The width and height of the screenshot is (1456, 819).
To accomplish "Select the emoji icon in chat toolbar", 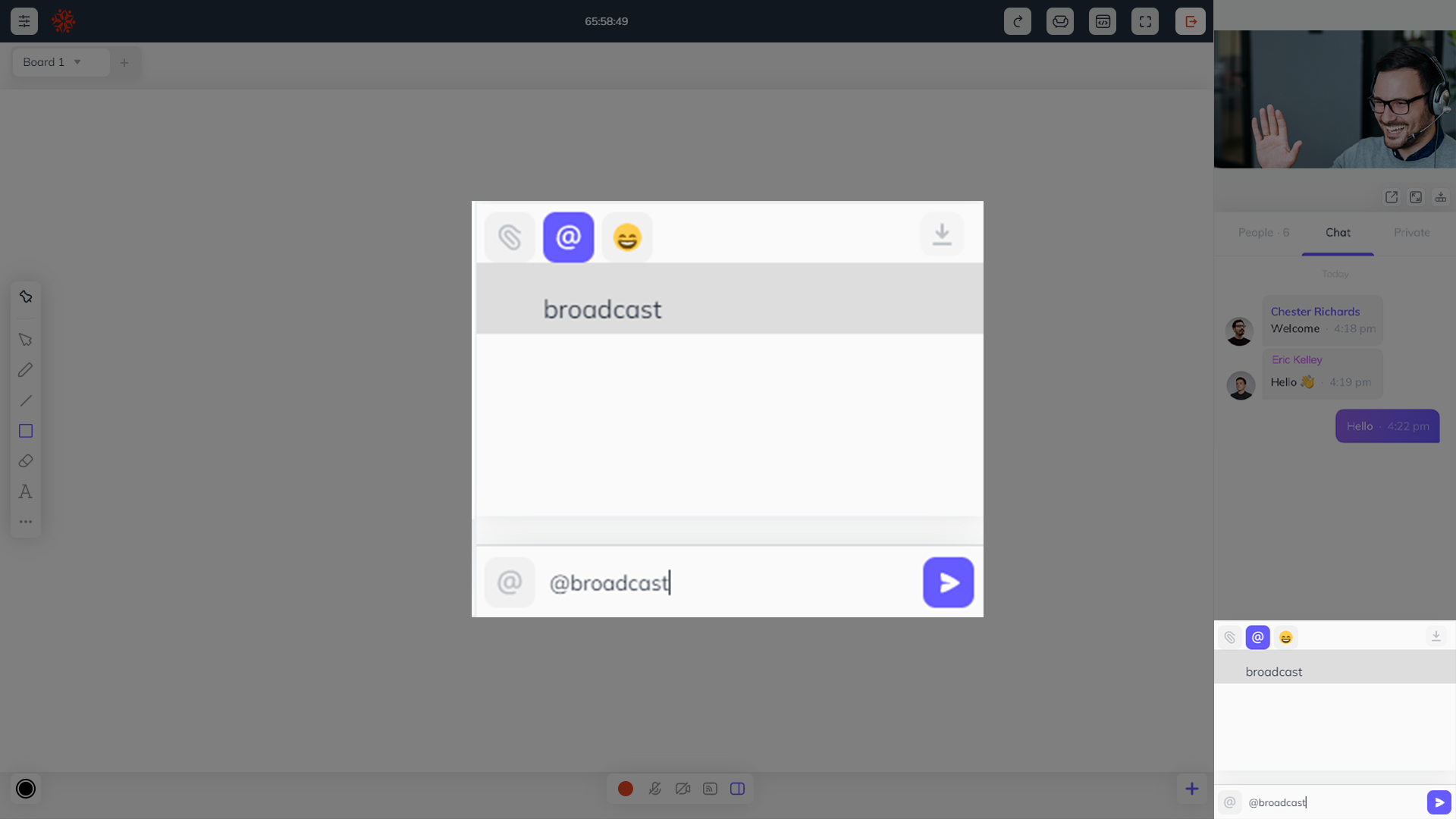I will (1285, 637).
